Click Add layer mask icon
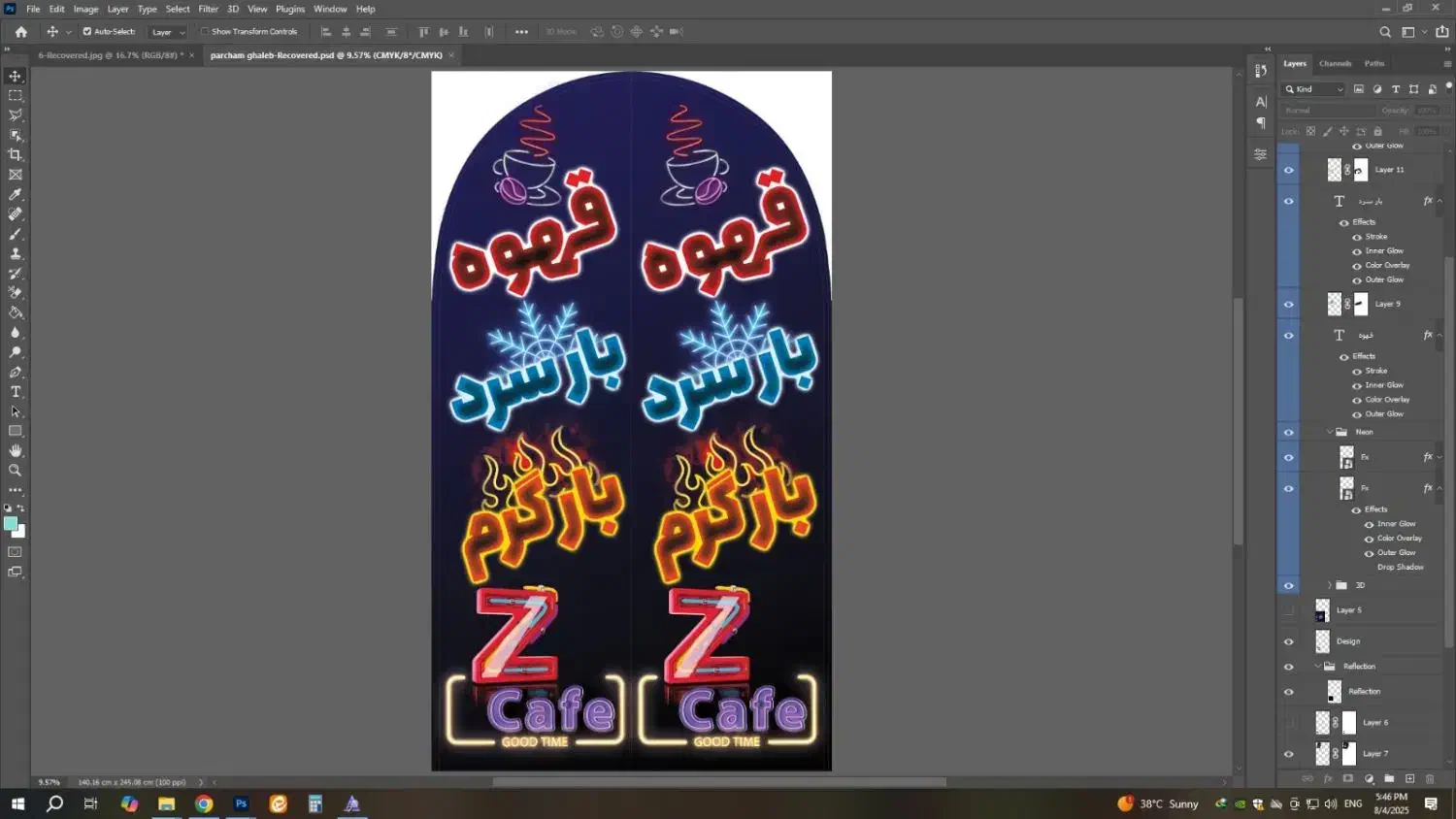This screenshot has width=1456, height=819. (1348, 779)
